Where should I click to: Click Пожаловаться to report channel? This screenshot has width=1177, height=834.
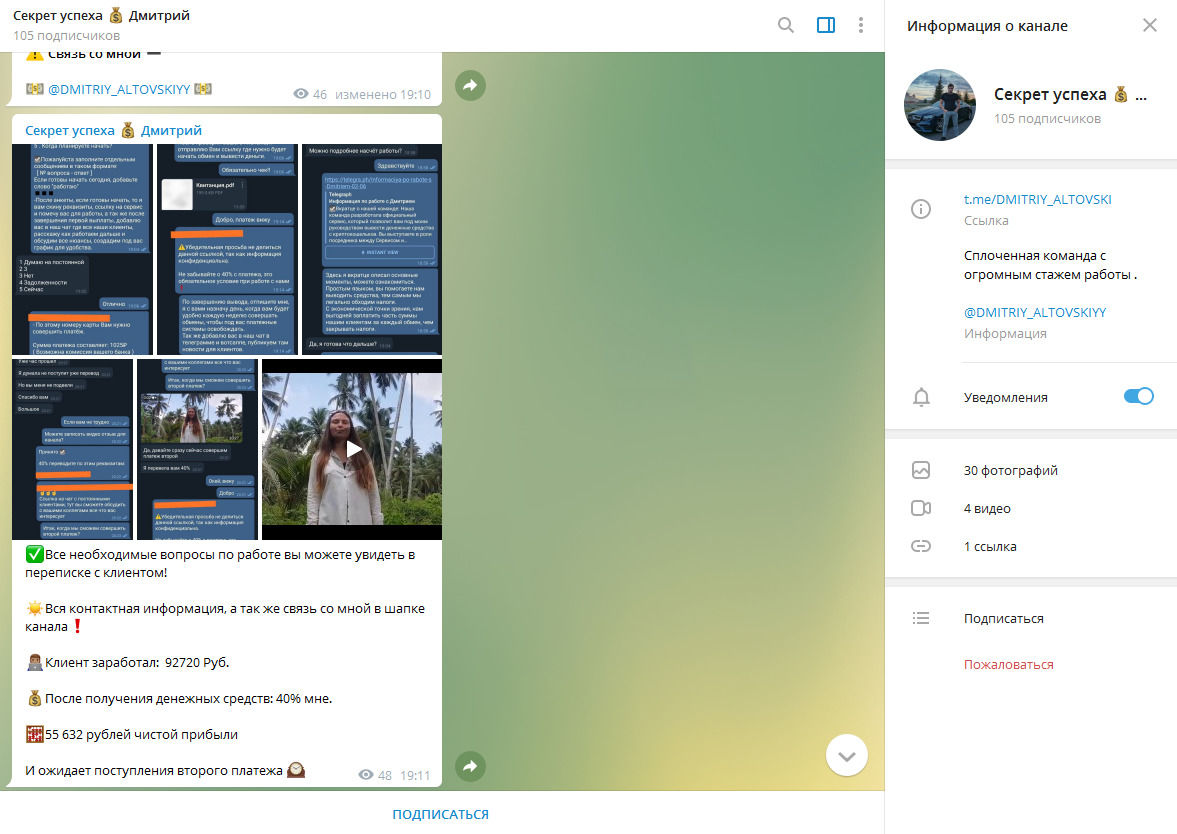tap(1008, 664)
